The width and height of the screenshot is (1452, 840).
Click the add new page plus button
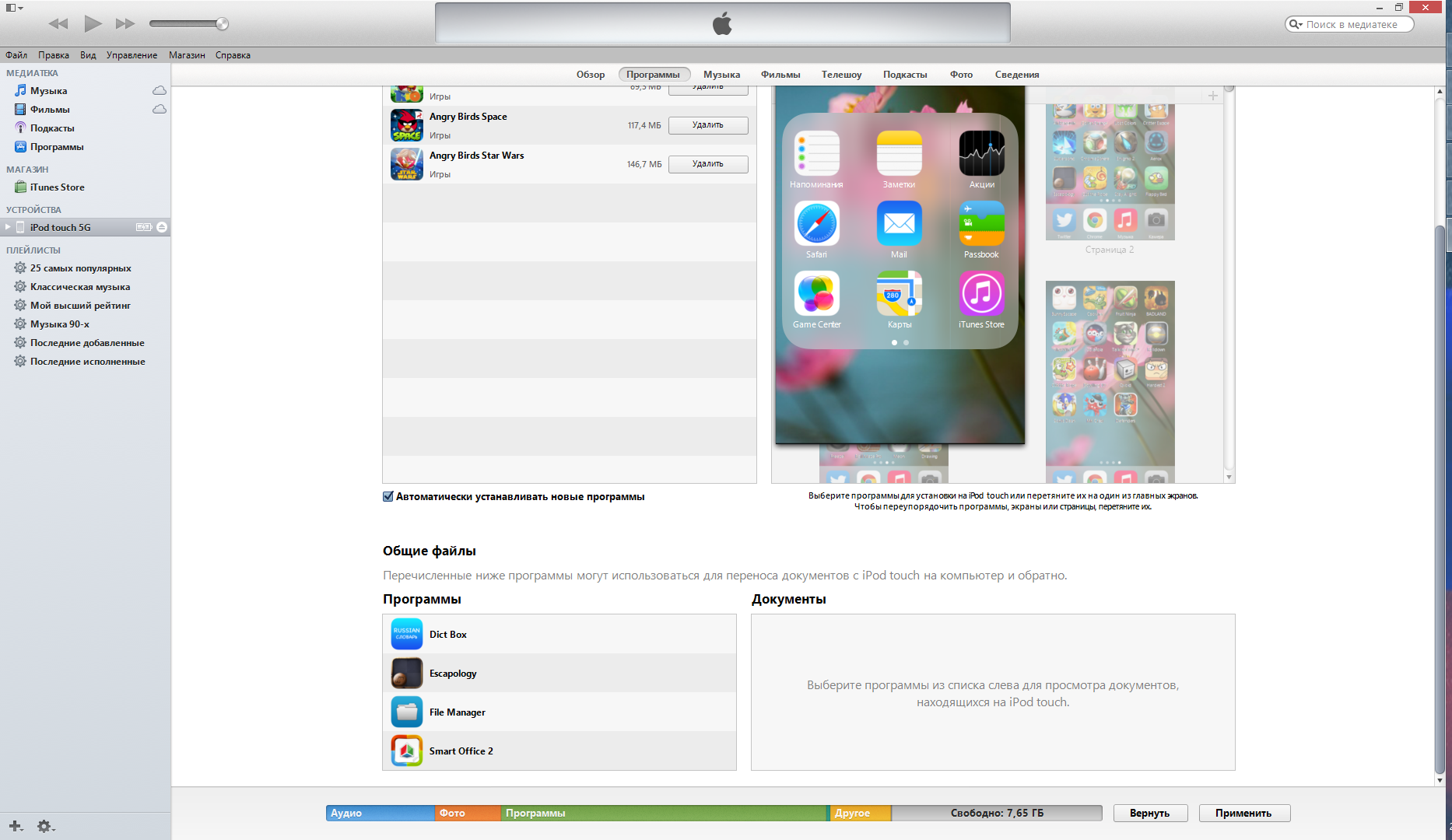point(1212,96)
